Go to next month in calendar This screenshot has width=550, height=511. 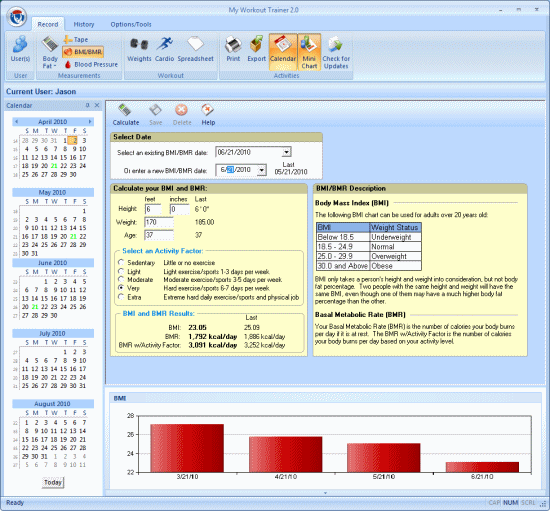click(x=90, y=122)
